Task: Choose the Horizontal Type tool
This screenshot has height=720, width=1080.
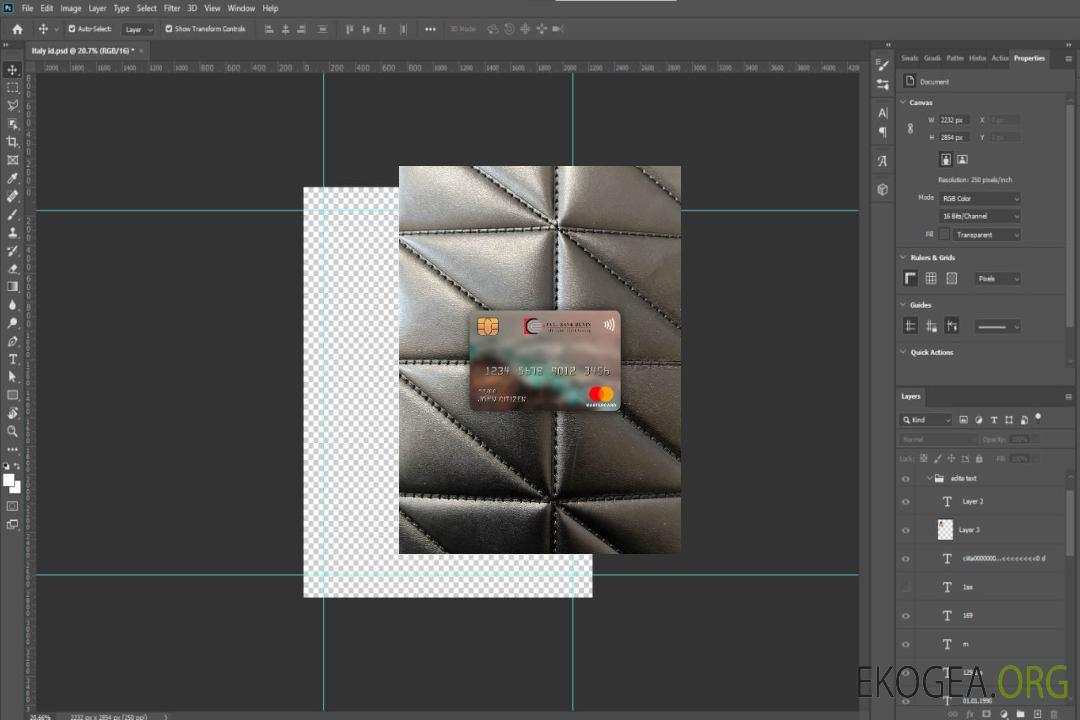Action: [x=13, y=359]
